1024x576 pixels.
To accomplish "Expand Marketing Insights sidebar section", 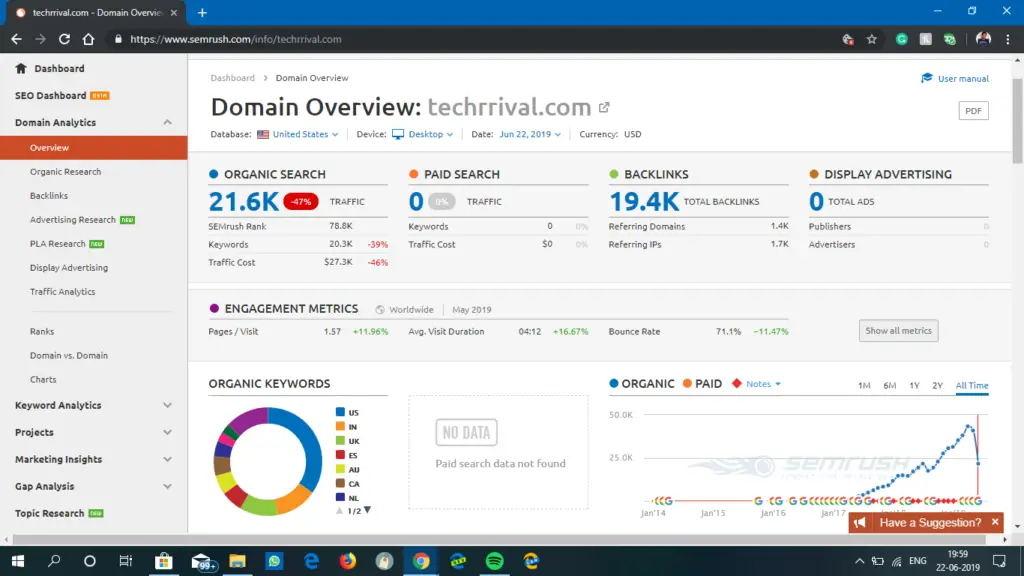I will pyautogui.click(x=167, y=459).
